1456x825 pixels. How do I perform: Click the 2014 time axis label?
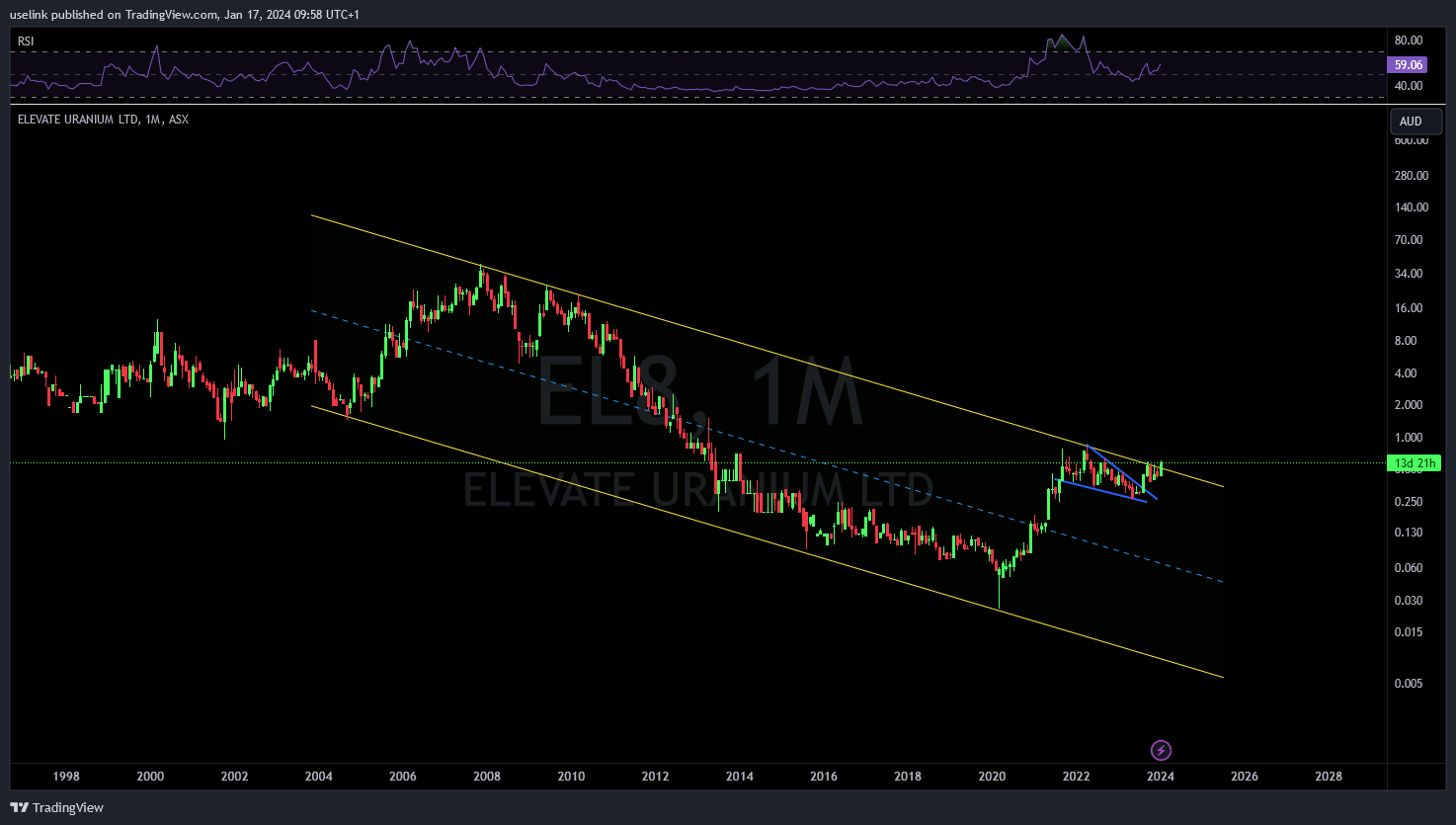[740, 777]
